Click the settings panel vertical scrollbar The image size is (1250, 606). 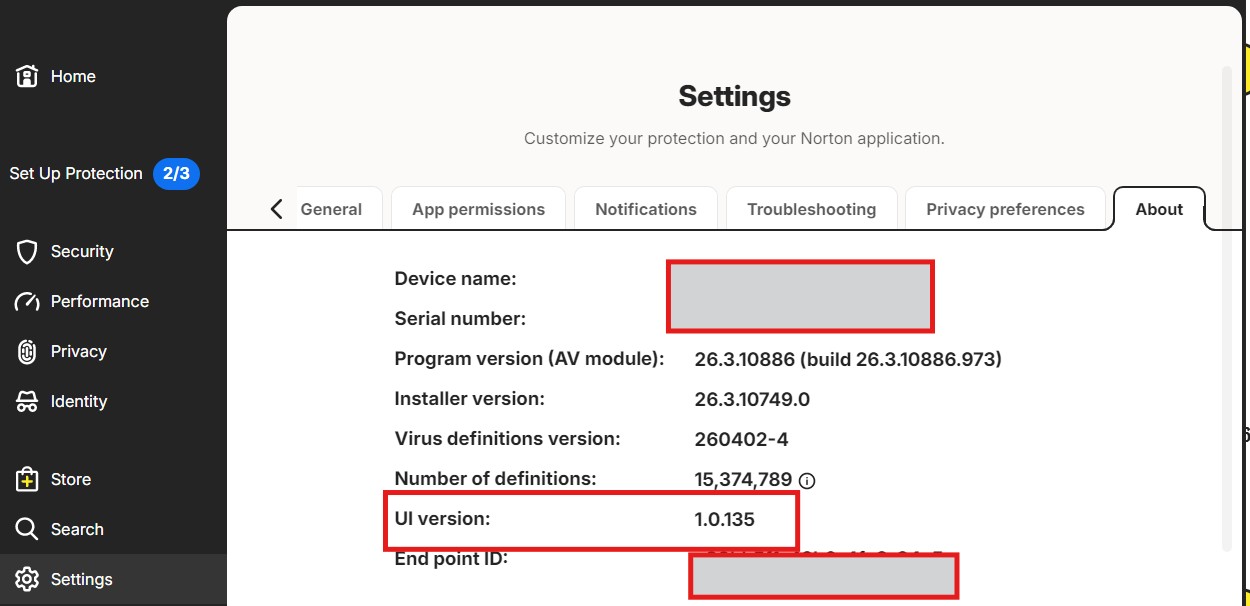(1227, 309)
